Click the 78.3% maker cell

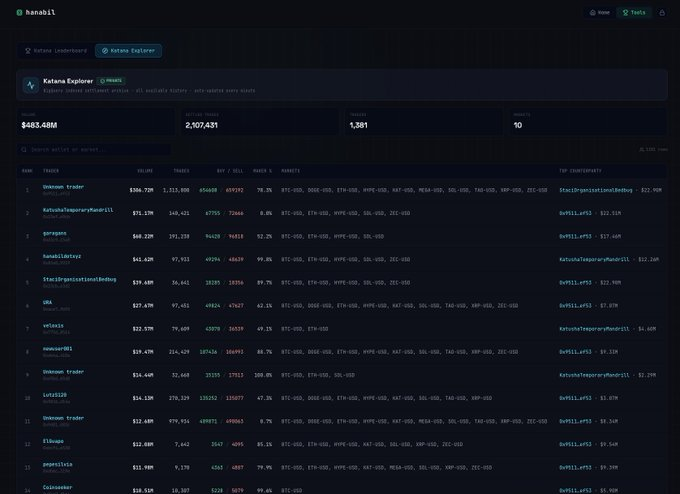pyautogui.click(x=265, y=190)
